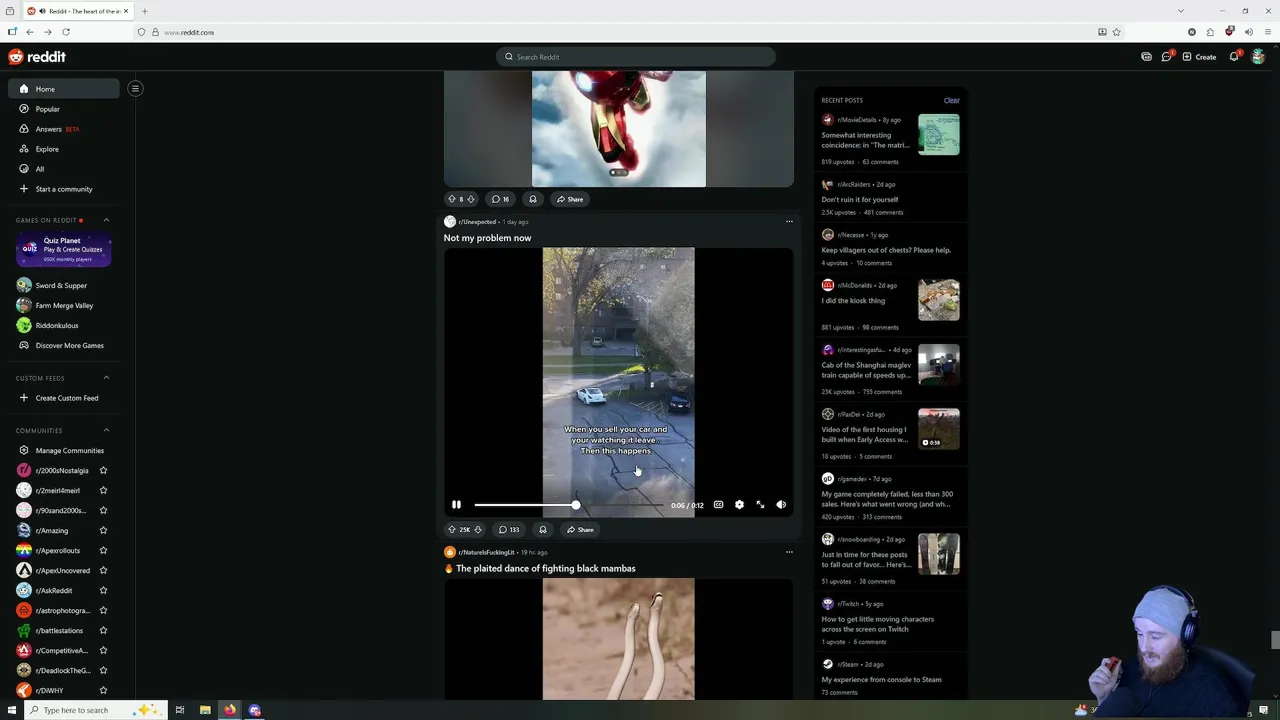Open the user avatar profile menu
The width and height of the screenshot is (1280, 720).
(1258, 57)
